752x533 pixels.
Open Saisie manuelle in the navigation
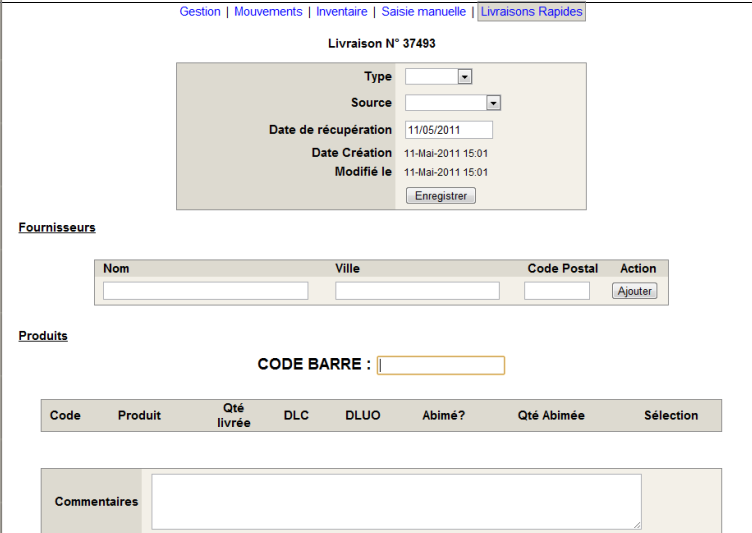coord(423,12)
